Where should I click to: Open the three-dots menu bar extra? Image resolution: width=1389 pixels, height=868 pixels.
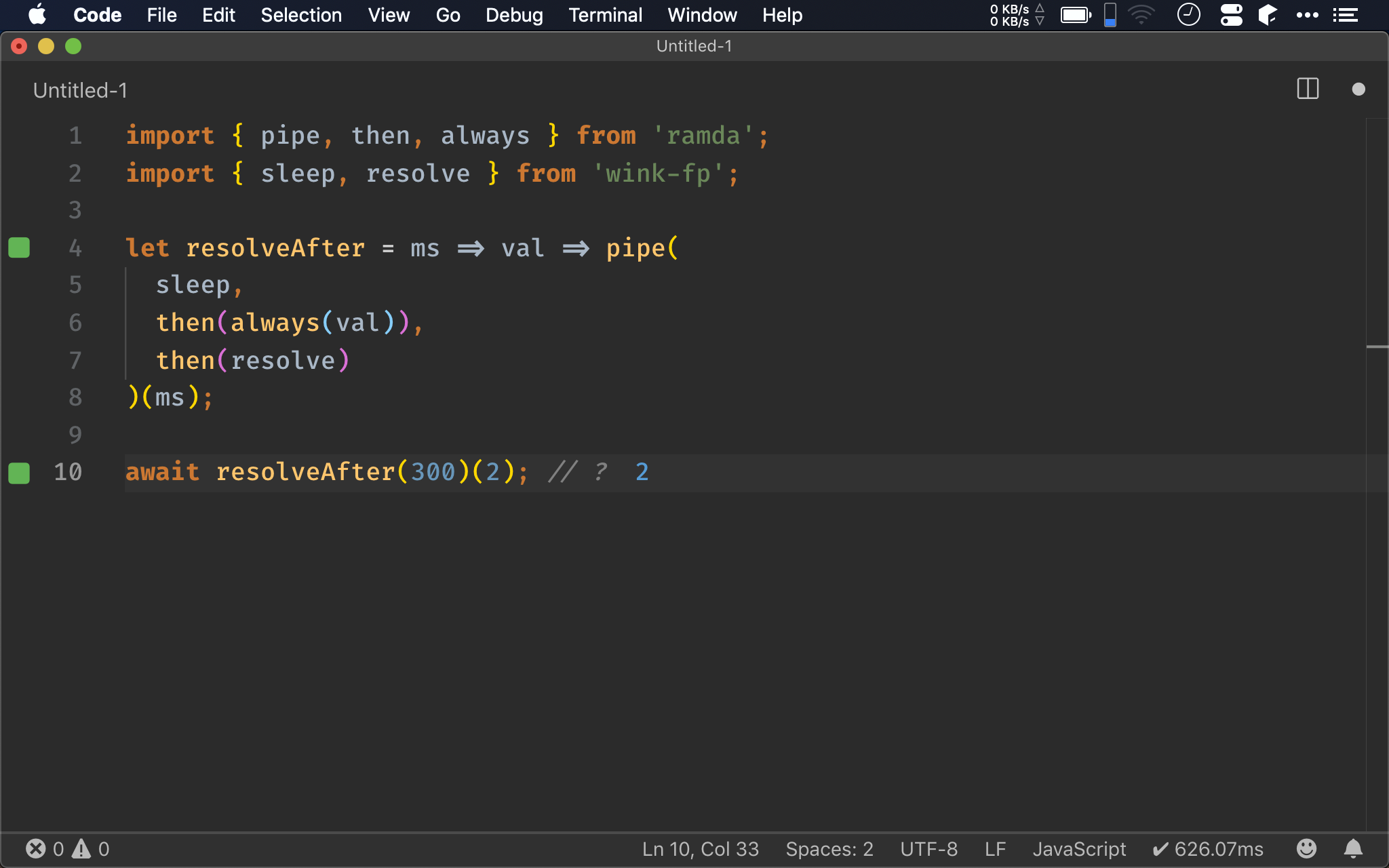[1307, 15]
